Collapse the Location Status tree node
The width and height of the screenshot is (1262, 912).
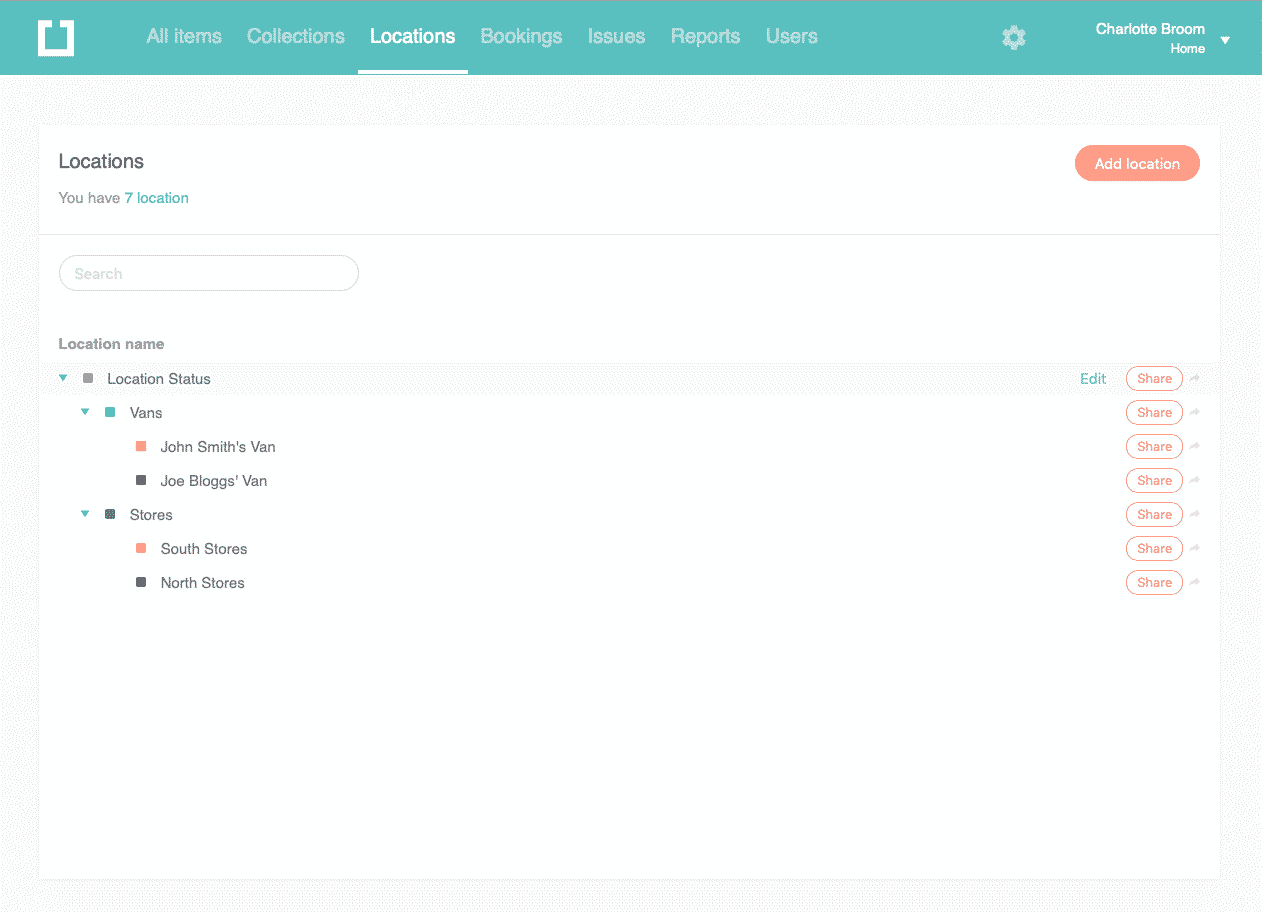63,378
